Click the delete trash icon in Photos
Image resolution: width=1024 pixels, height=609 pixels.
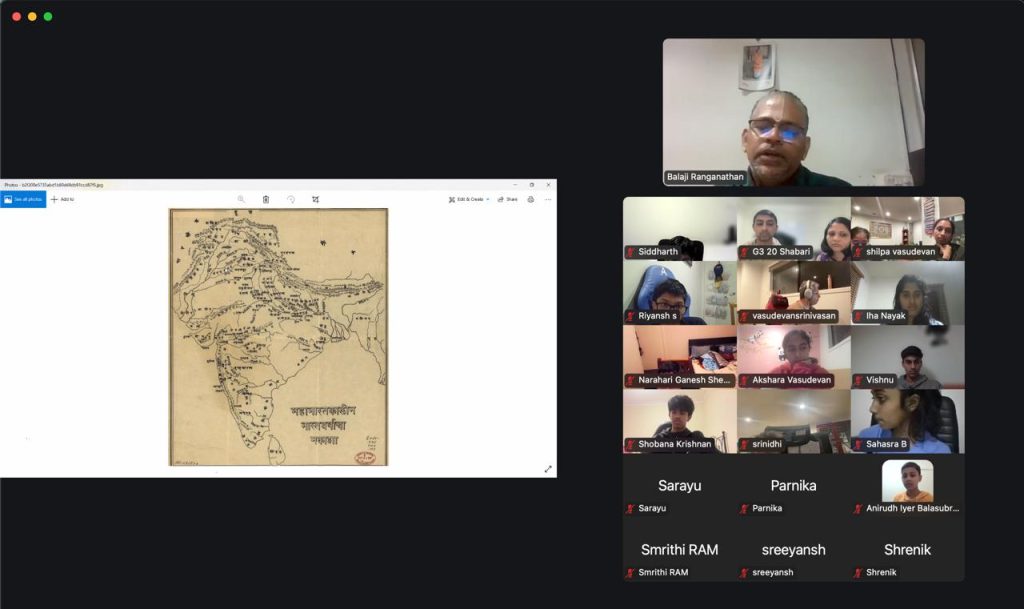pyautogui.click(x=266, y=199)
